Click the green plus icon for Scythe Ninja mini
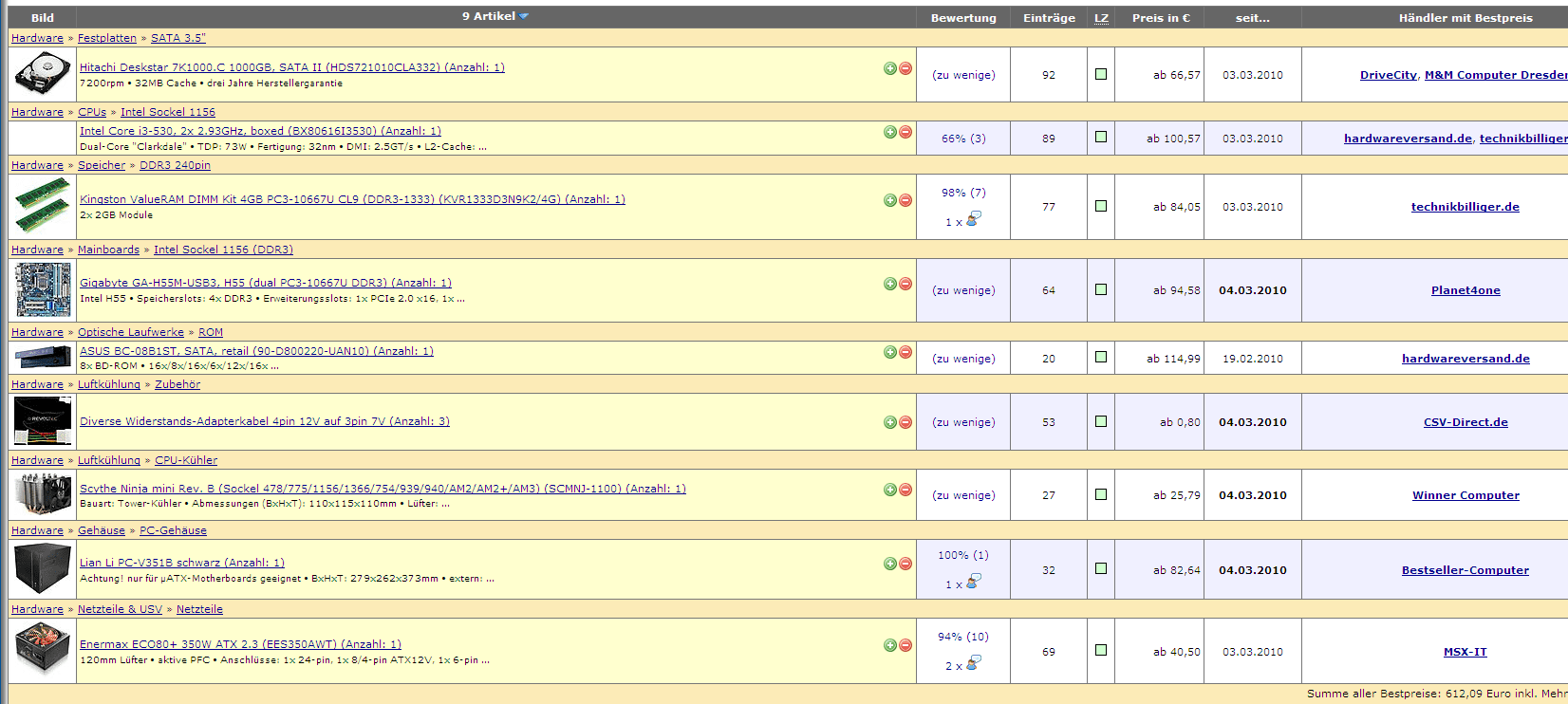Screen dimensions: 1568x704 coord(890,490)
